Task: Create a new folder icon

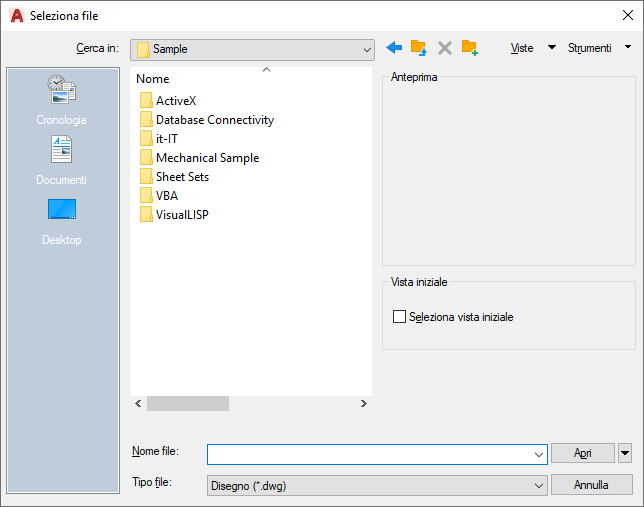Action: point(469,48)
